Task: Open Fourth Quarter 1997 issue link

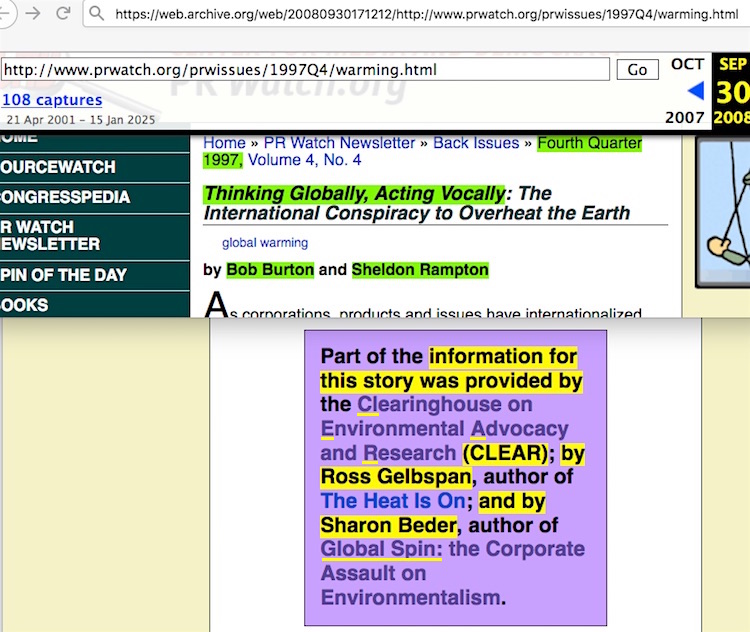Action: tap(589, 143)
